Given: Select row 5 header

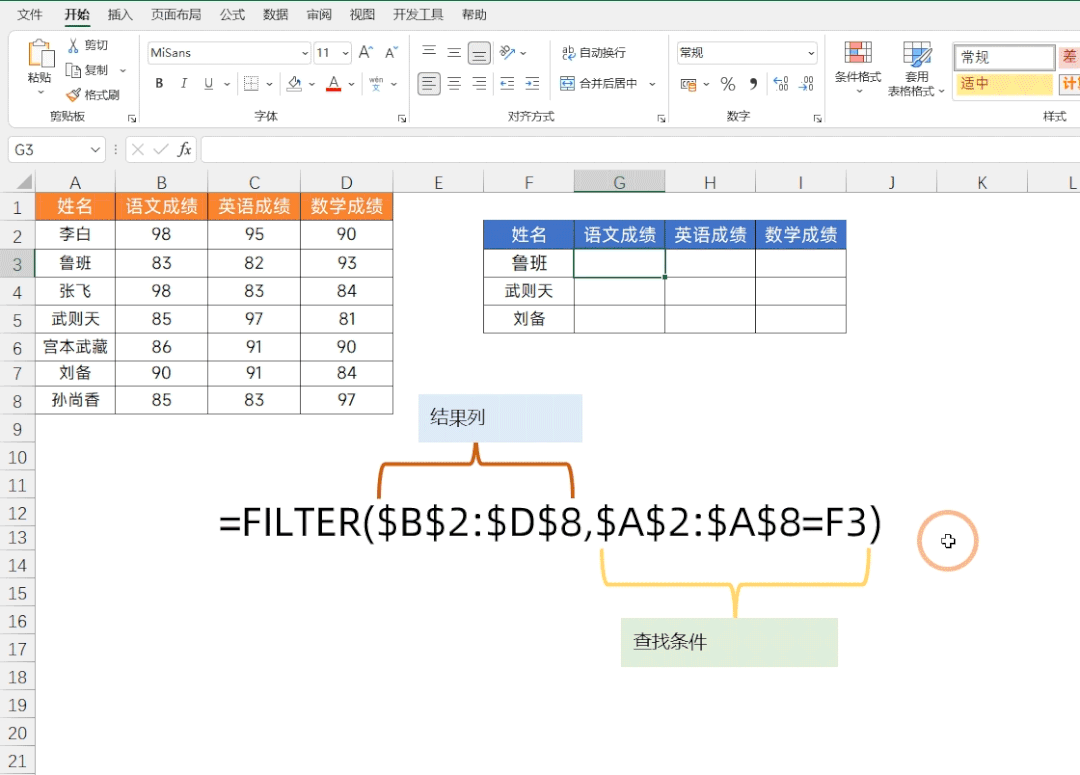Looking at the screenshot, I should [x=17, y=320].
